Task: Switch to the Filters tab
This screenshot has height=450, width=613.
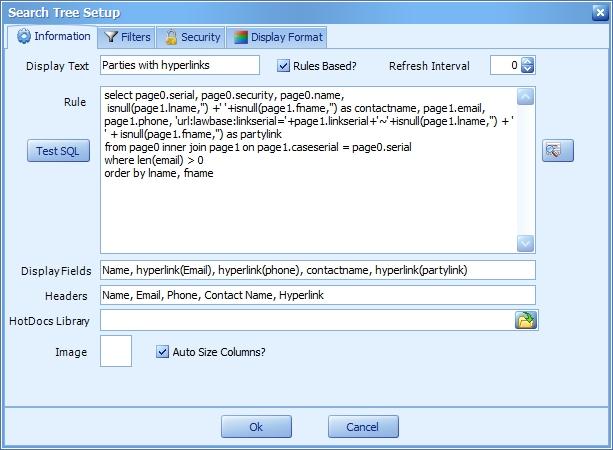Action: click(127, 38)
